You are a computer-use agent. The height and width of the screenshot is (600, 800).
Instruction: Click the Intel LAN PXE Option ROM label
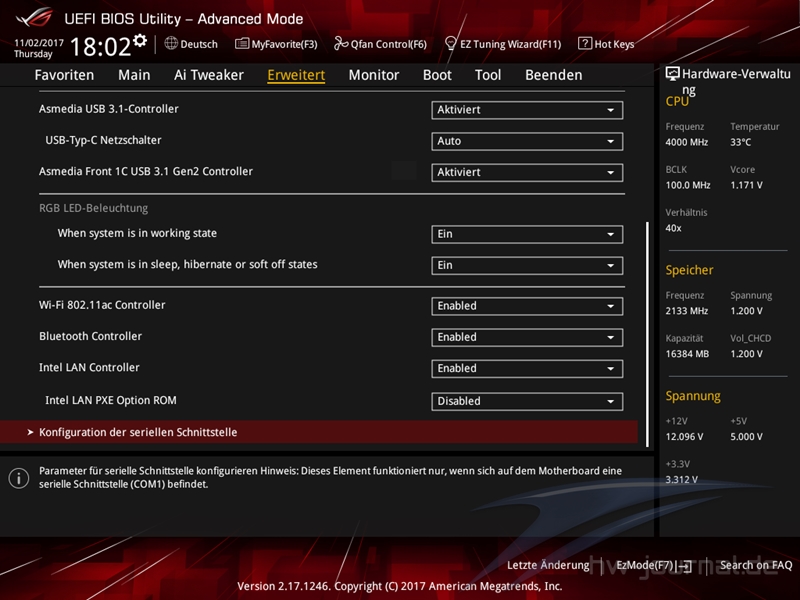pos(111,400)
